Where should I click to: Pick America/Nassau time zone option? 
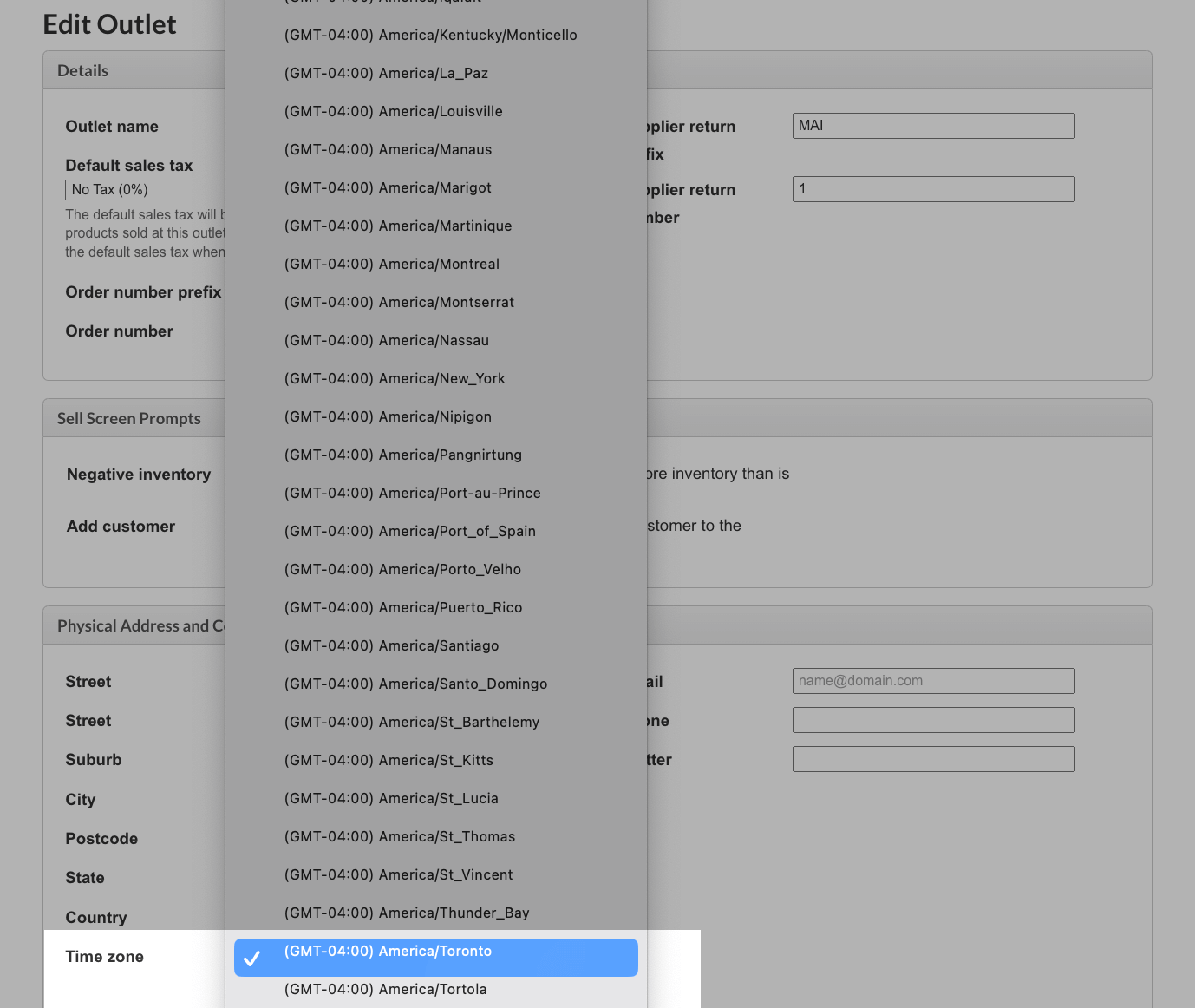point(386,341)
